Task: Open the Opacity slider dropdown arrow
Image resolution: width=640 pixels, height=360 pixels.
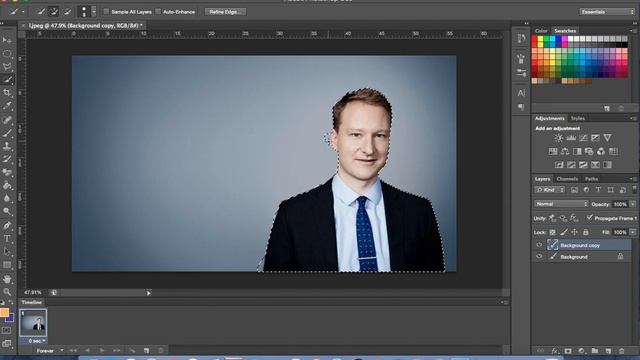Action: (x=633, y=204)
